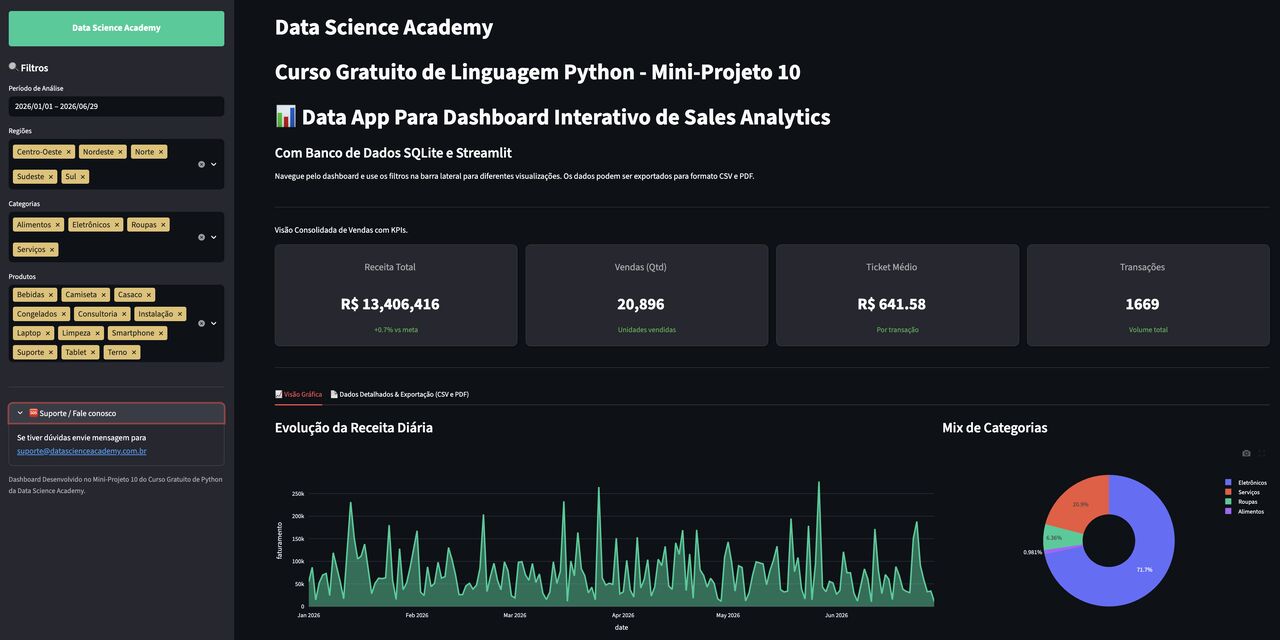Remove the Consultoria product tag

point(124,314)
